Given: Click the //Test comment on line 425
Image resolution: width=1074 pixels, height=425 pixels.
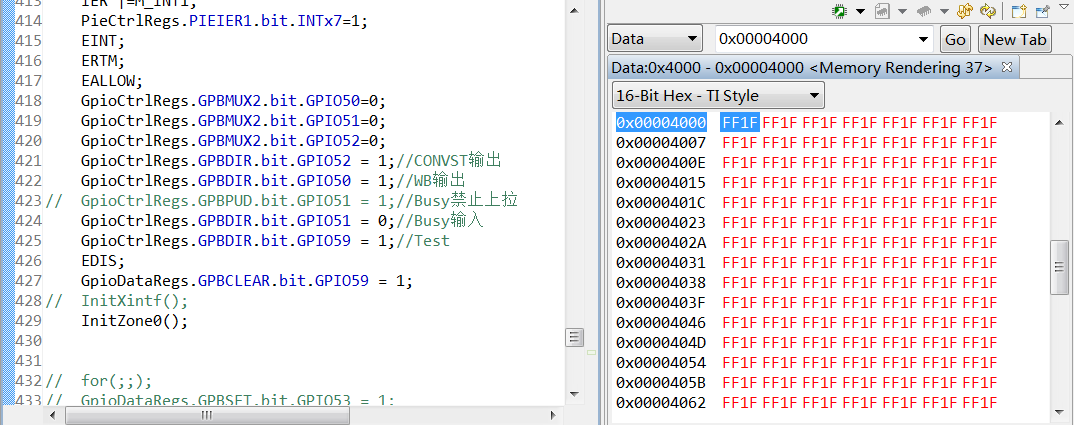Looking at the screenshot, I should click(423, 241).
